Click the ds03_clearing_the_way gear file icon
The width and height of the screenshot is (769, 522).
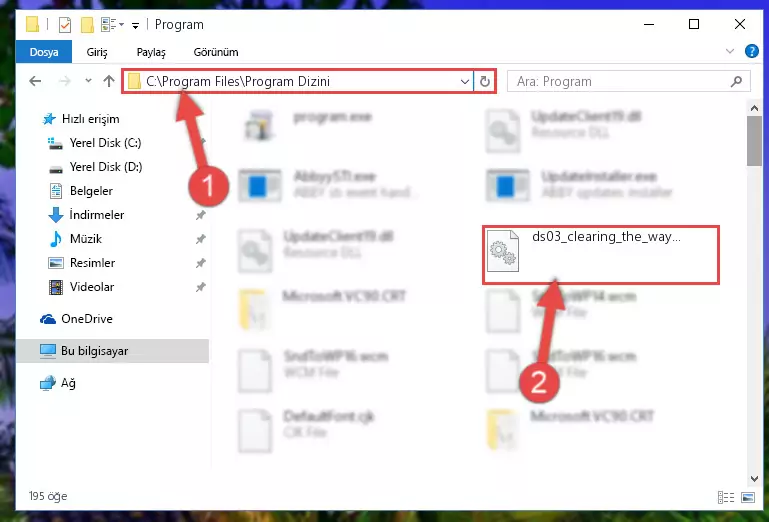(503, 251)
